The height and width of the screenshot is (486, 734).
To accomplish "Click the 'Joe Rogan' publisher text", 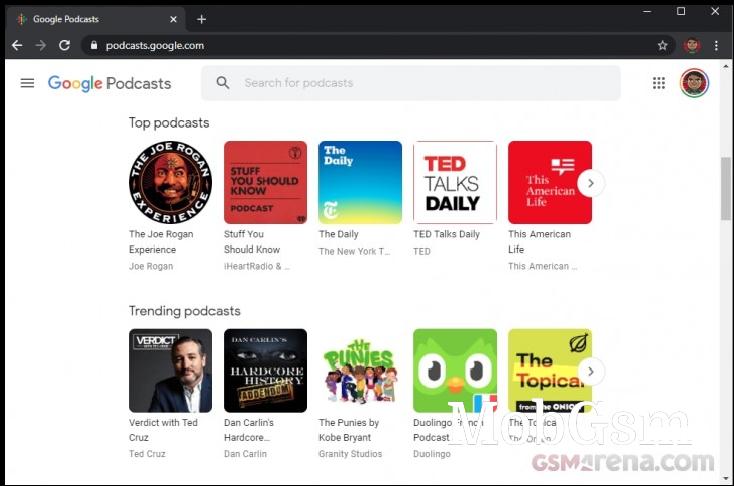I will [151, 266].
